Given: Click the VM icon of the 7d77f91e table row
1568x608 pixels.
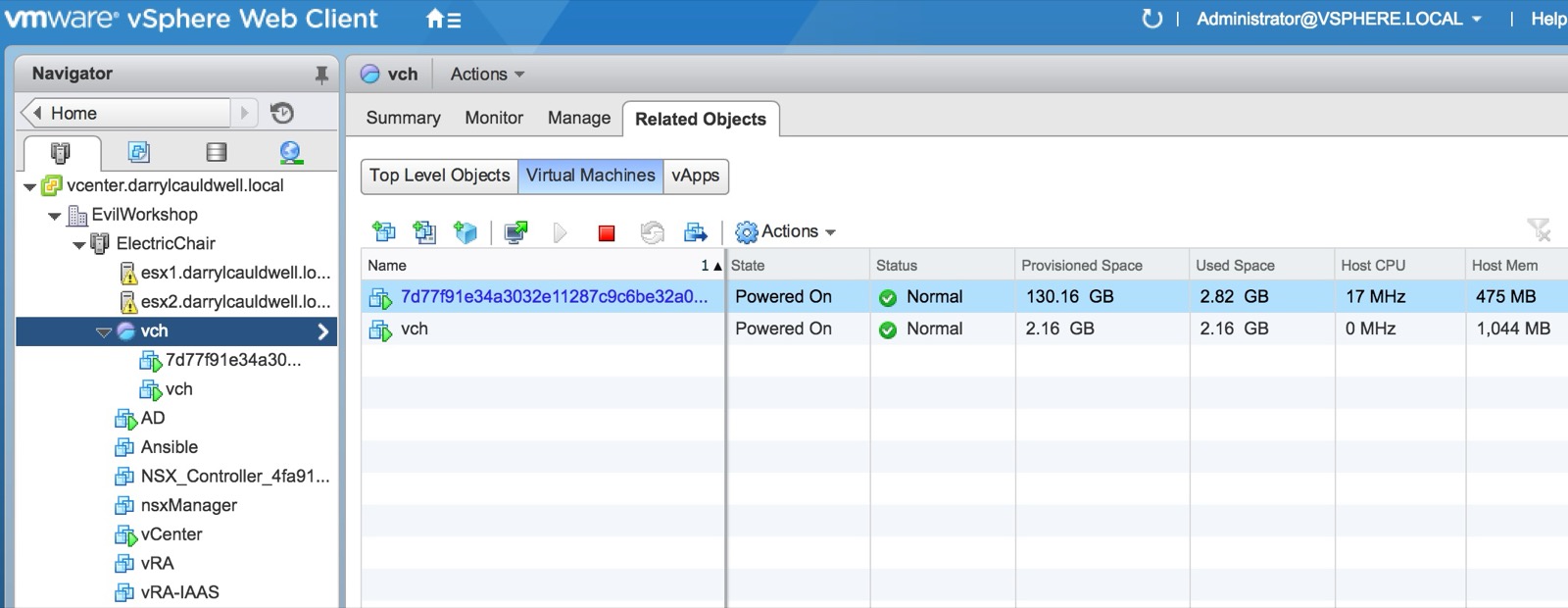Looking at the screenshot, I should coord(380,298).
